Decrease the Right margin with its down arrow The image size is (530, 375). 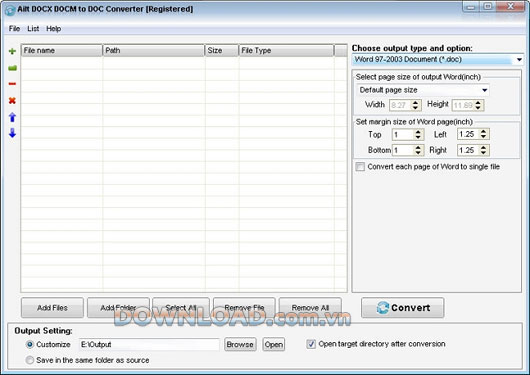click(483, 153)
